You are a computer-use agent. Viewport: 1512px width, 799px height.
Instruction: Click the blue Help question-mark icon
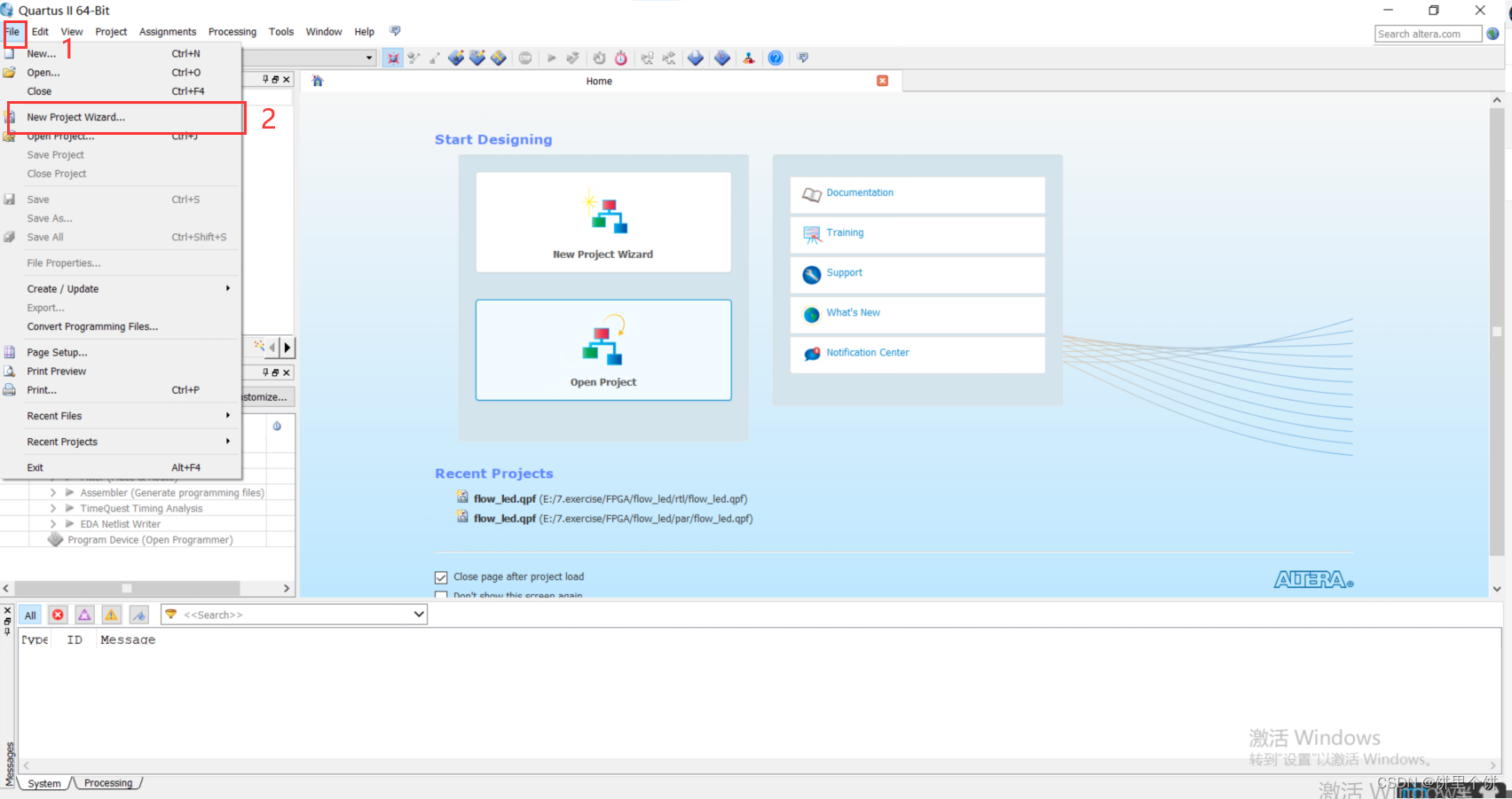coord(776,58)
